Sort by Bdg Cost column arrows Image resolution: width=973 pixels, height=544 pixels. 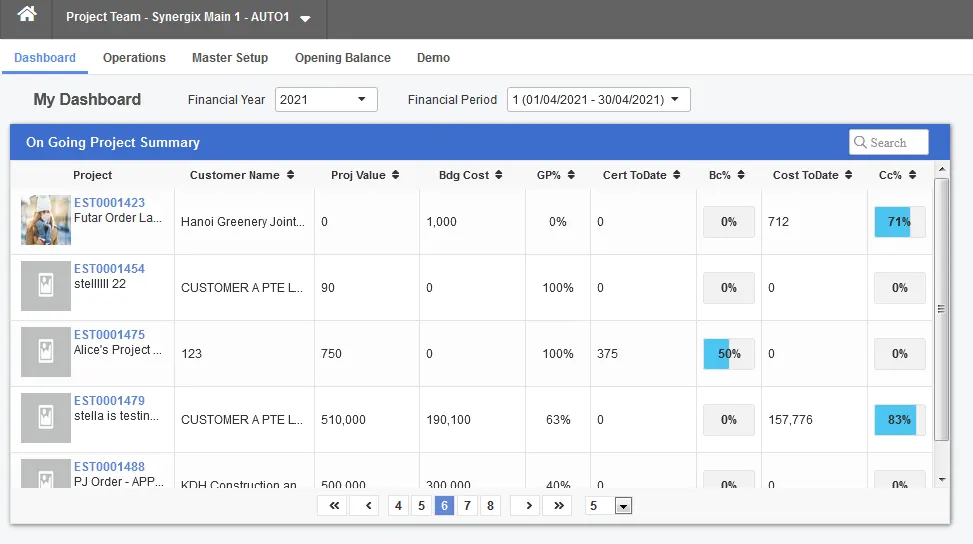point(498,175)
